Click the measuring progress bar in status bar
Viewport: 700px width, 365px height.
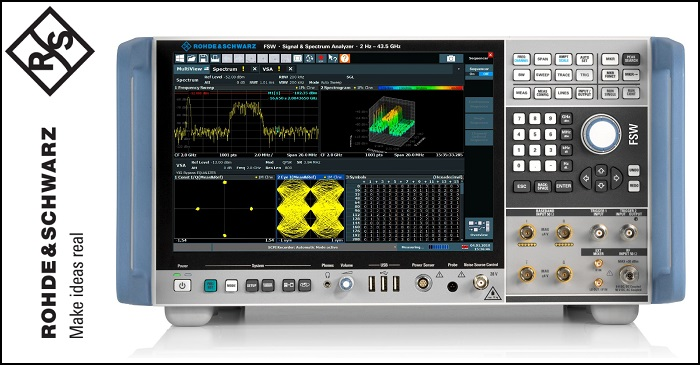(439, 247)
